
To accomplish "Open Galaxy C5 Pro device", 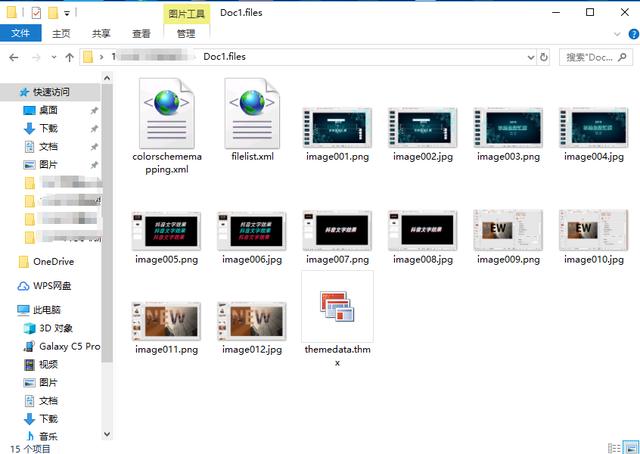I will (x=69, y=347).
